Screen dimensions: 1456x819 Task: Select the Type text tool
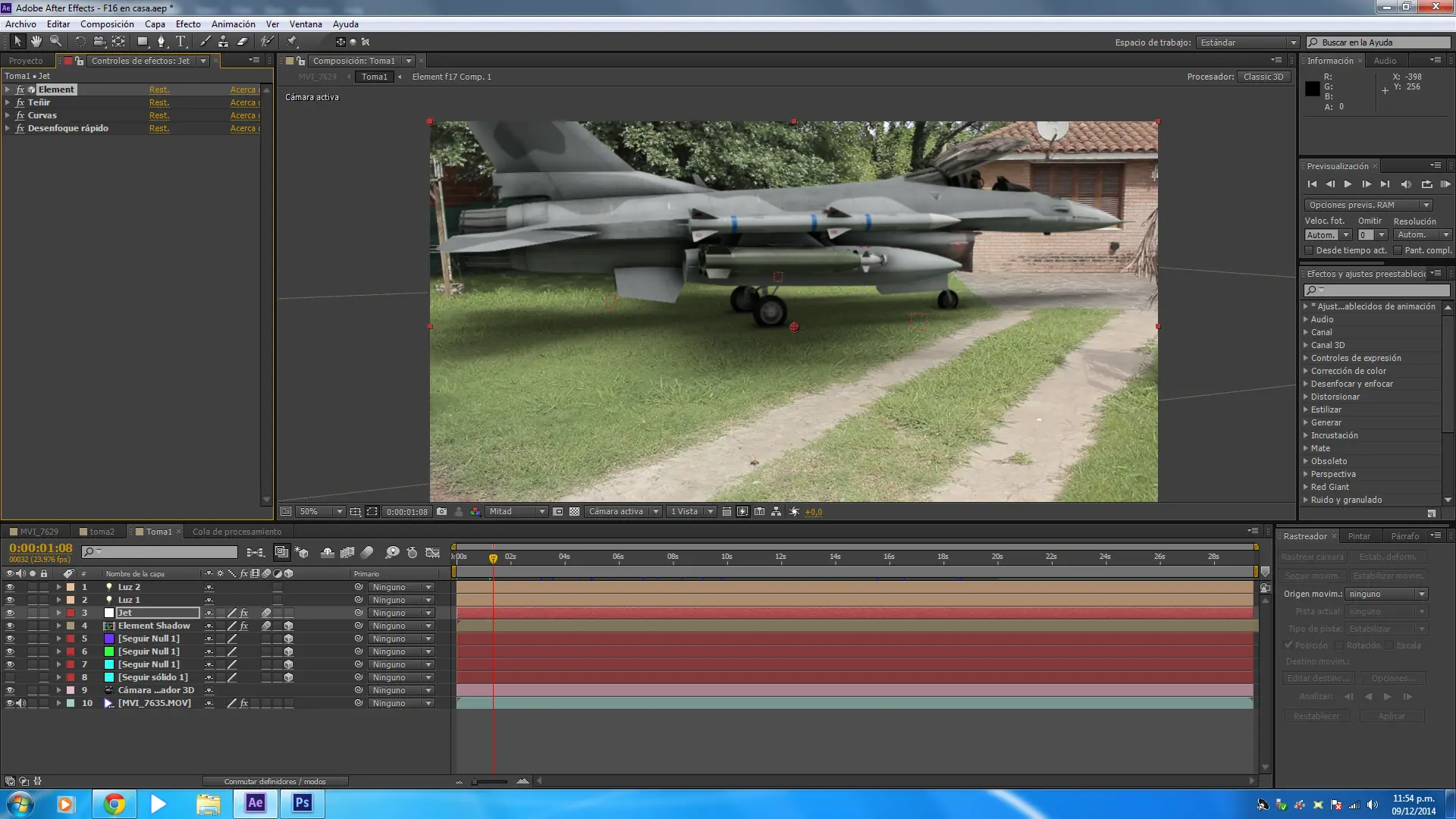[180, 42]
